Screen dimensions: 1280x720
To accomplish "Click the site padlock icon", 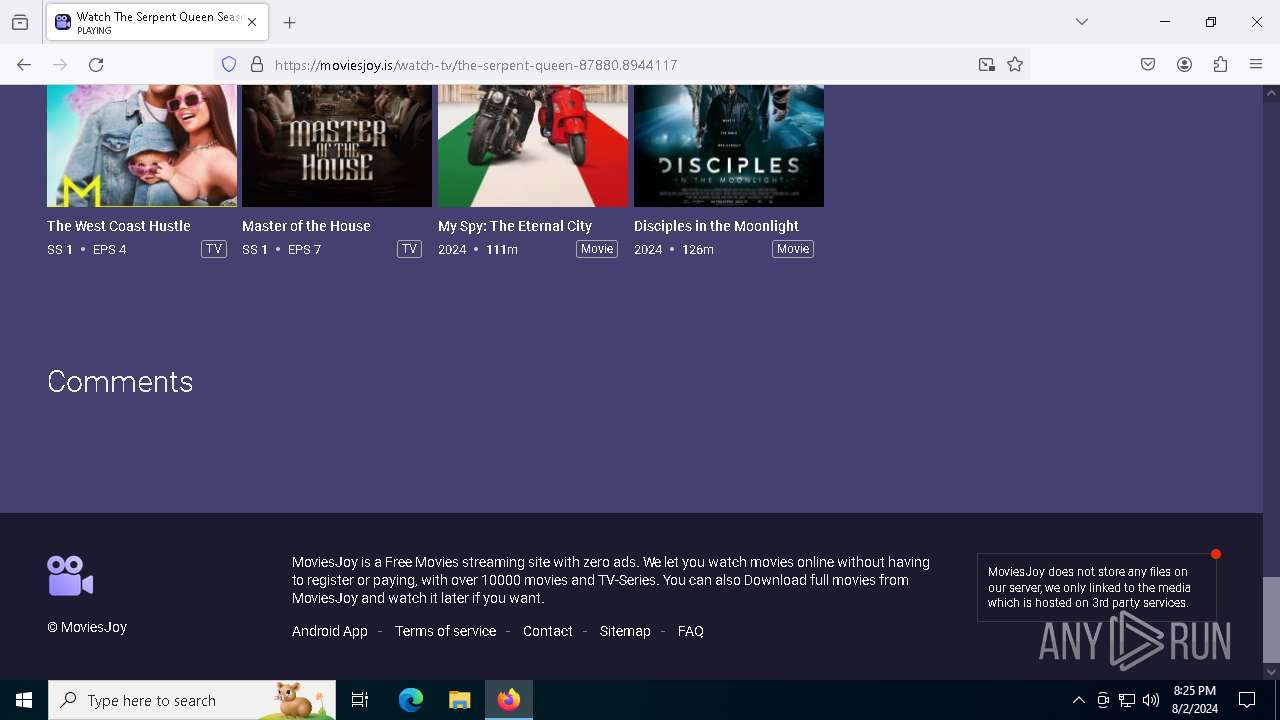I will (x=257, y=65).
